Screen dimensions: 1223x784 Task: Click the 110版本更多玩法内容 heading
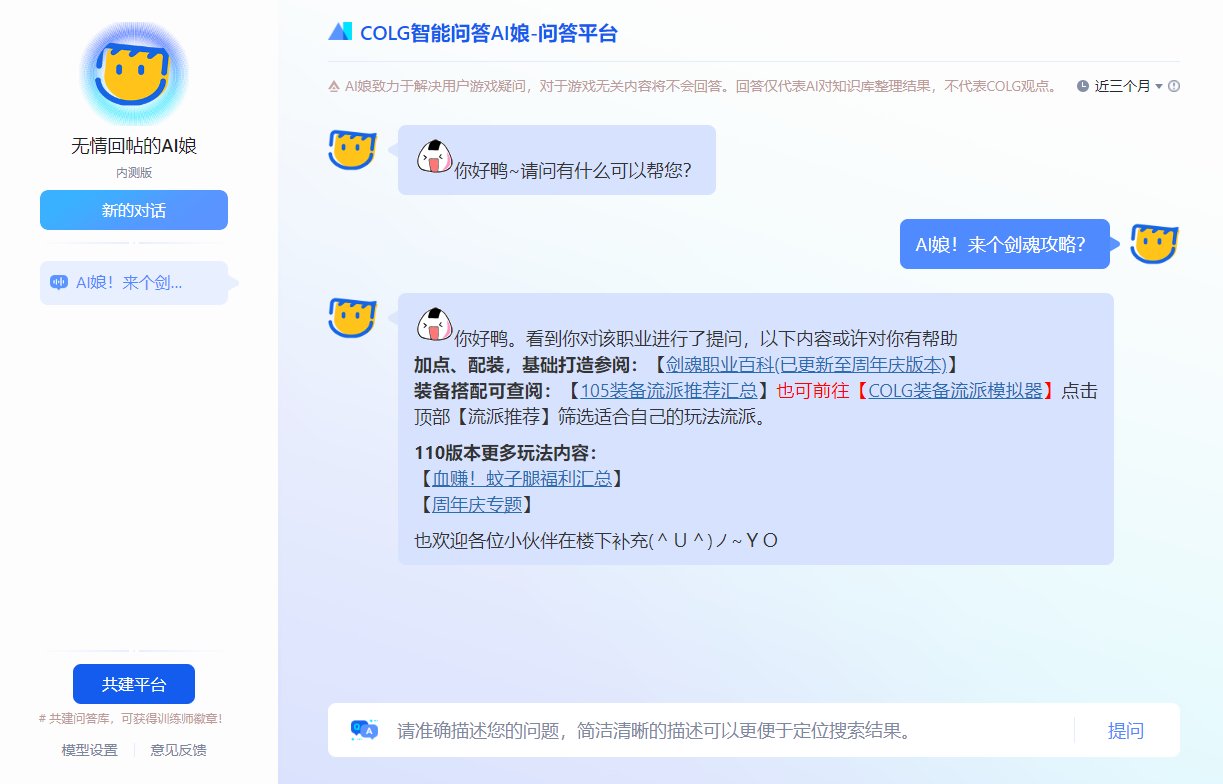click(x=505, y=453)
